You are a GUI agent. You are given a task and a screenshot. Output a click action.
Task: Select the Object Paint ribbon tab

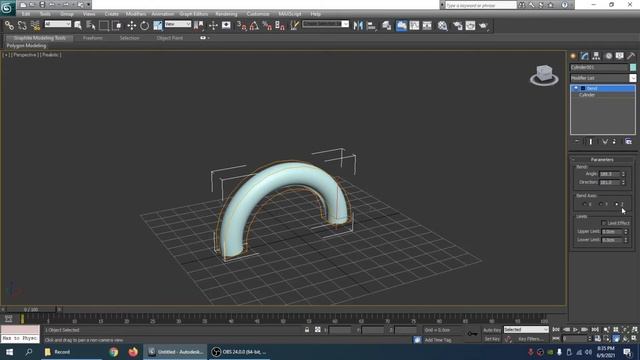[169, 38]
